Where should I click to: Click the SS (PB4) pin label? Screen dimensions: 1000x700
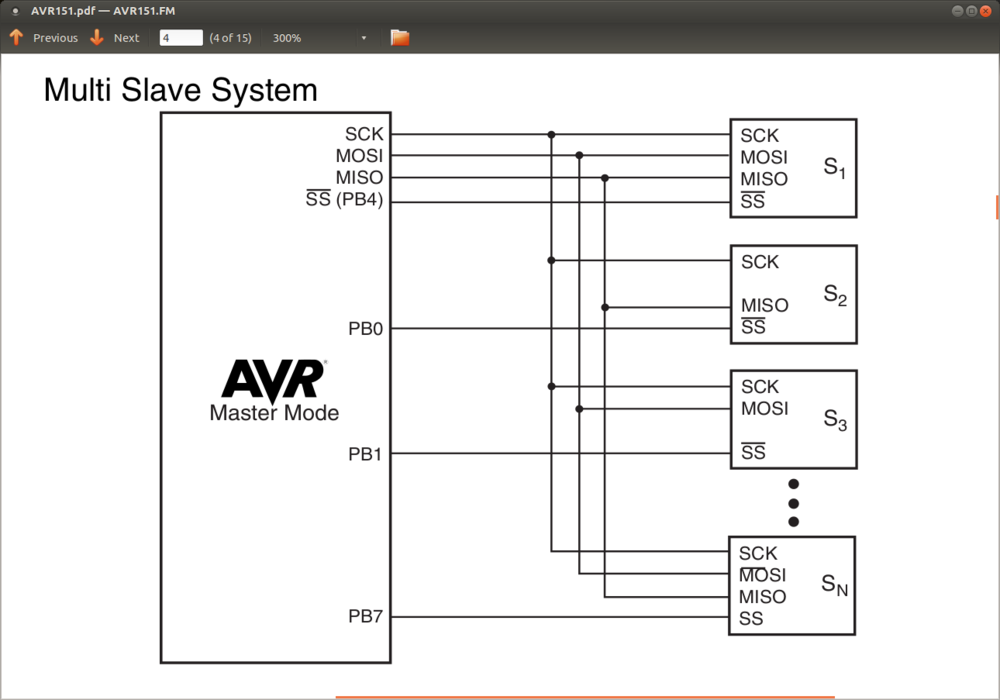pyautogui.click(x=344, y=200)
